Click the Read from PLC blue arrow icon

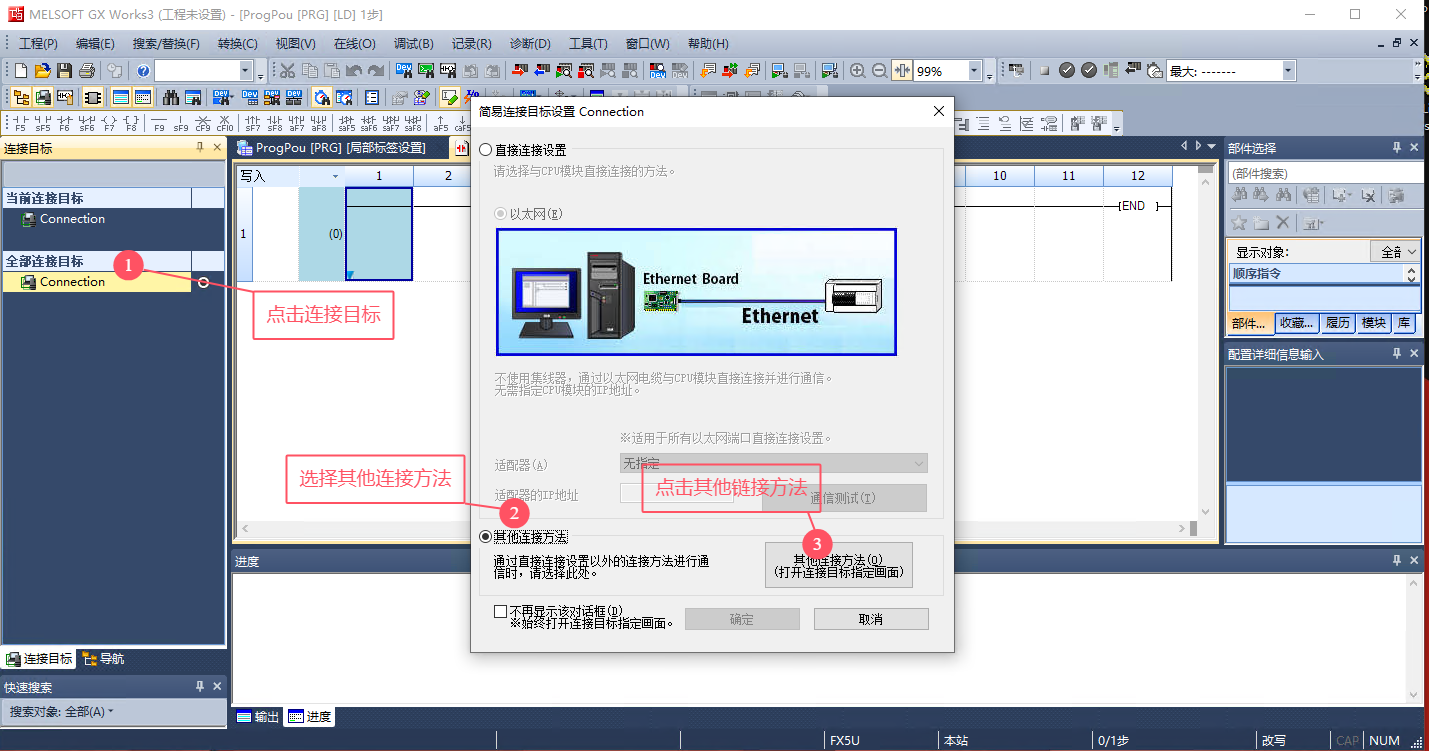[541, 71]
